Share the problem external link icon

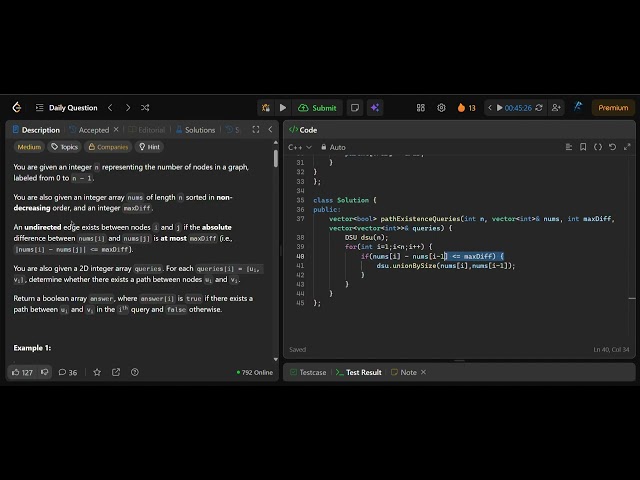(x=116, y=372)
